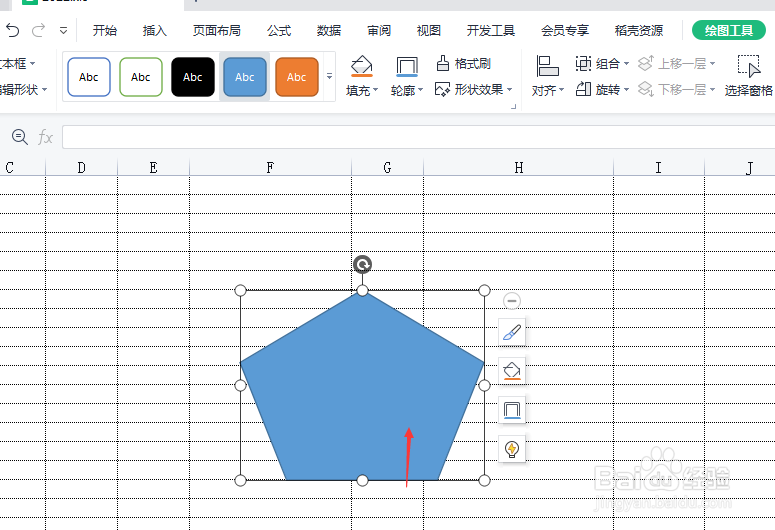The height and width of the screenshot is (530, 775).
Task: Open the 开发工具 tab
Action: (x=491, y=31)
